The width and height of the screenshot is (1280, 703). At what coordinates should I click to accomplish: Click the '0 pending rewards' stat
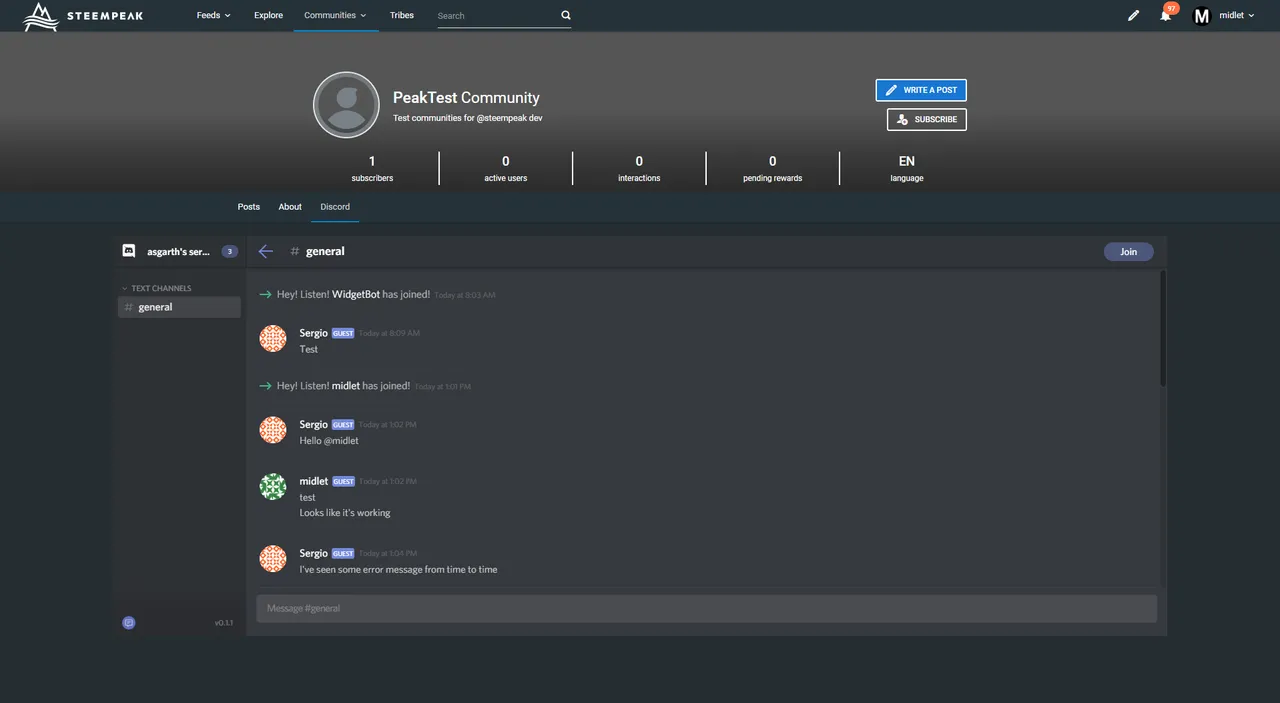coord(772,168)
